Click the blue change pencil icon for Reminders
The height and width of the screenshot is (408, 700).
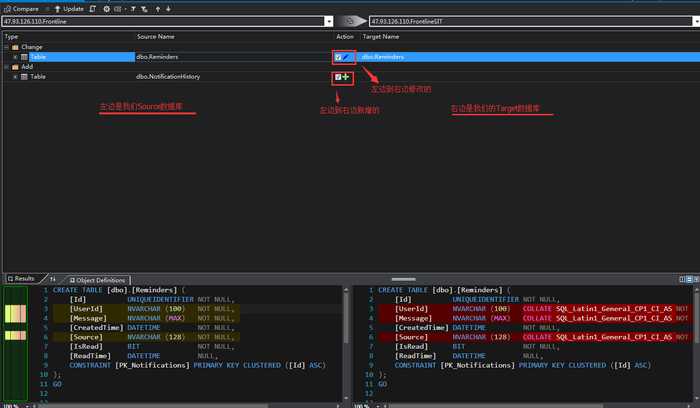click(x=346, y=57)
